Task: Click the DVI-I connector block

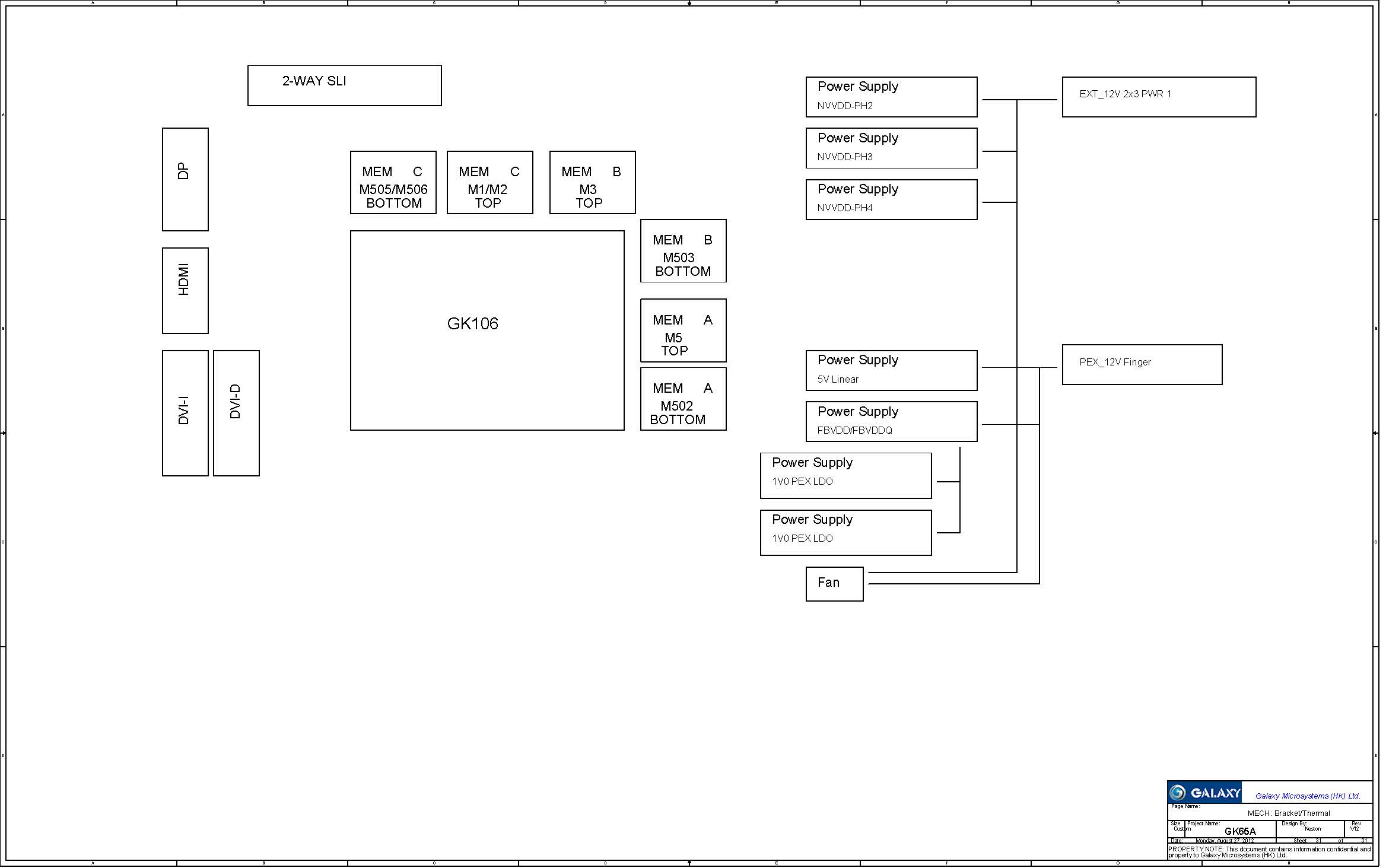Action: (185, 412)
